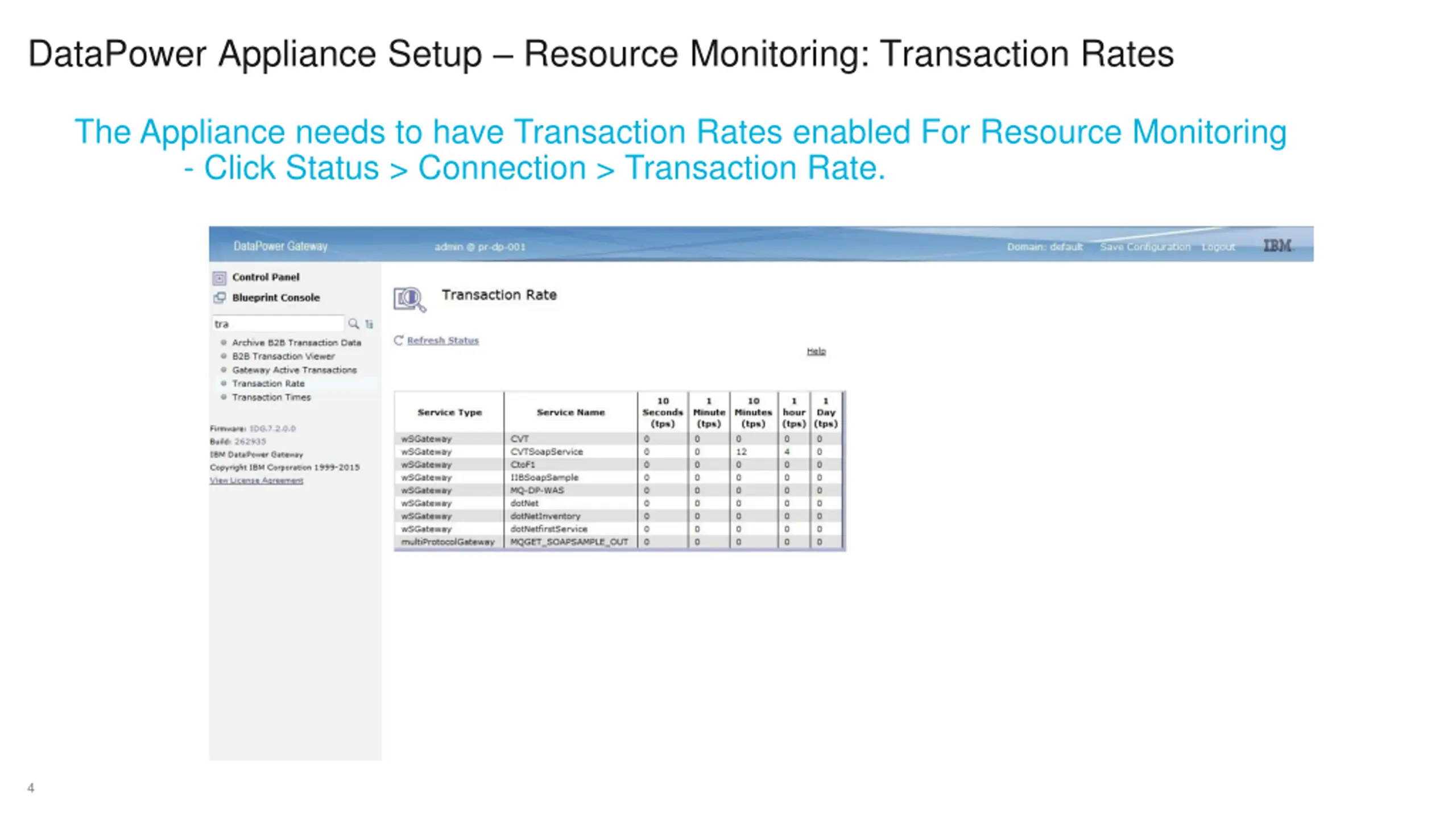Select the IIBSoapSample cell

(x=570, y=477)
